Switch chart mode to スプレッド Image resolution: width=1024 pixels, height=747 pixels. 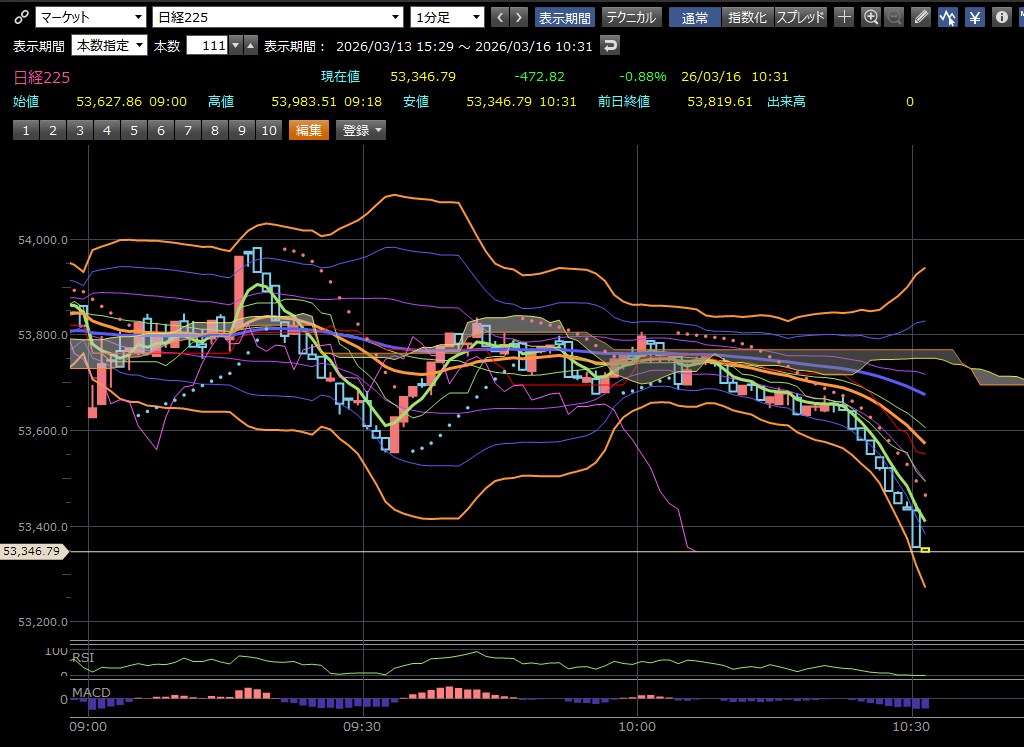(x=801, y=17)
